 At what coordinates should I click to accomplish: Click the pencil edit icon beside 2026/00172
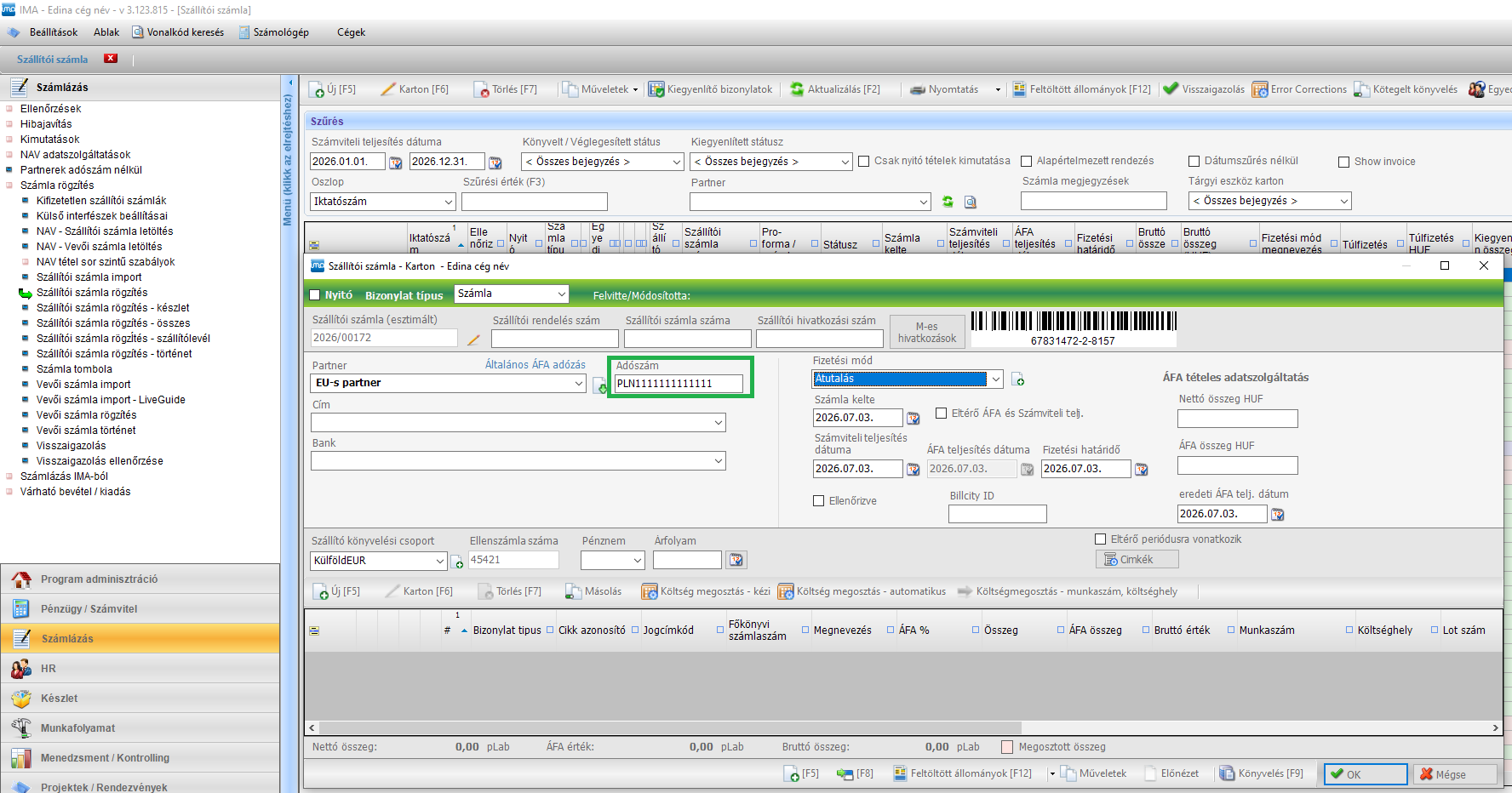(x=473, y=339)
